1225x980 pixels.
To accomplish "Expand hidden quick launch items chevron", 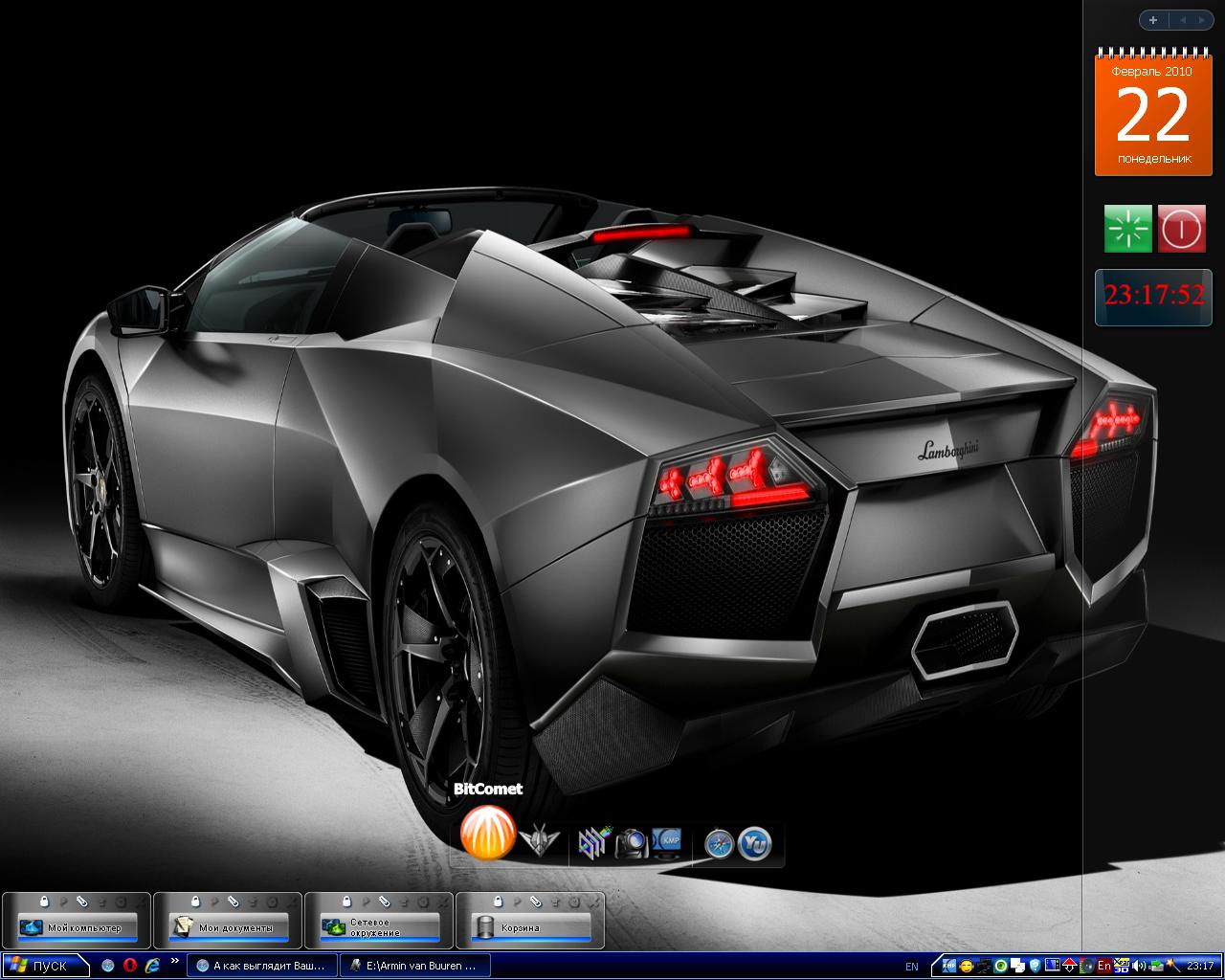I will click(174, 960).
